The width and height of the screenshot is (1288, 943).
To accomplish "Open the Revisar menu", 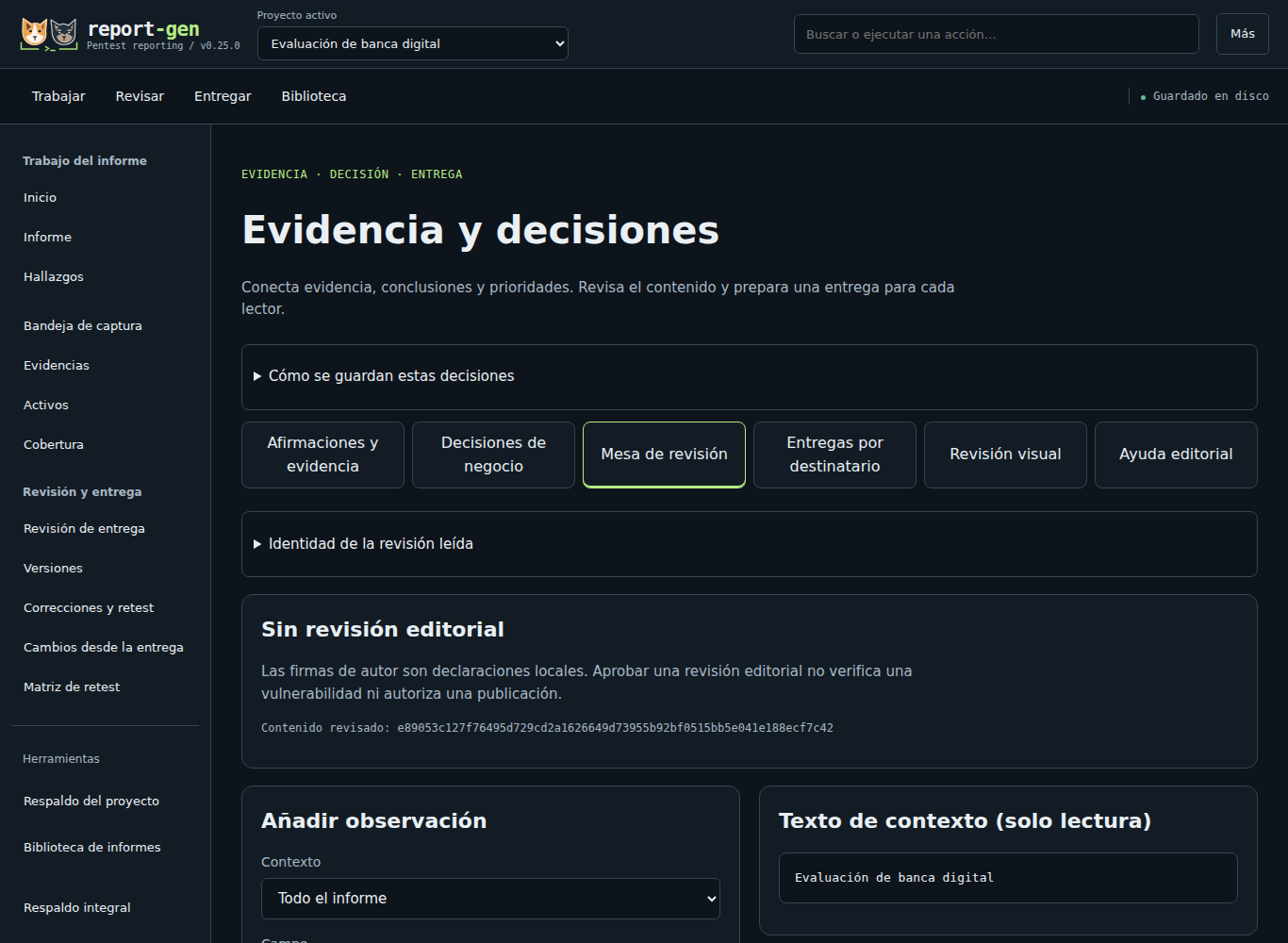I will (x=140, y=96).
